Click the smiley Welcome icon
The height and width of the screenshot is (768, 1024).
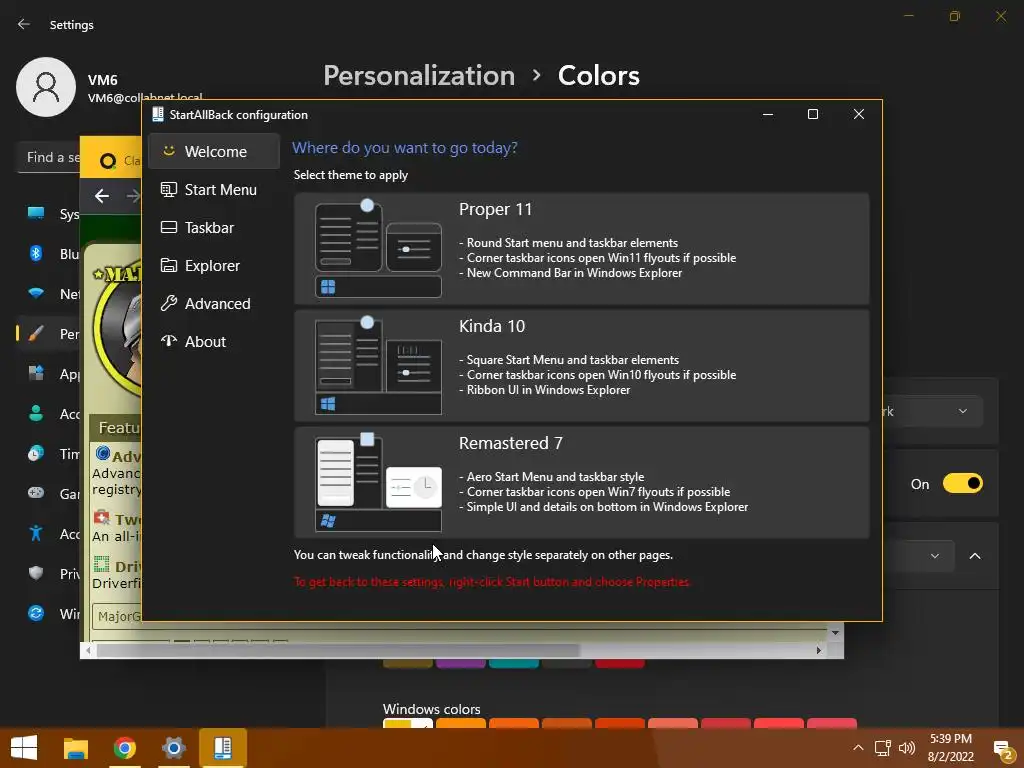point(168,151)
